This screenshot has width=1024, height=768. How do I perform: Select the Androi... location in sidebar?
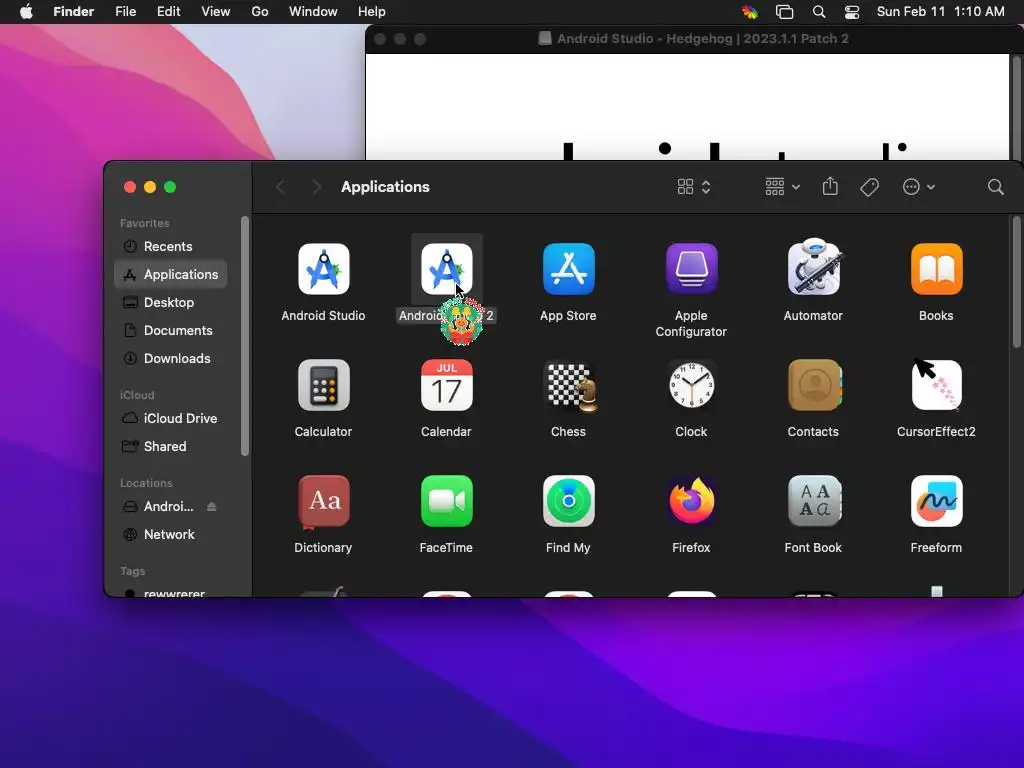(168, 507)
